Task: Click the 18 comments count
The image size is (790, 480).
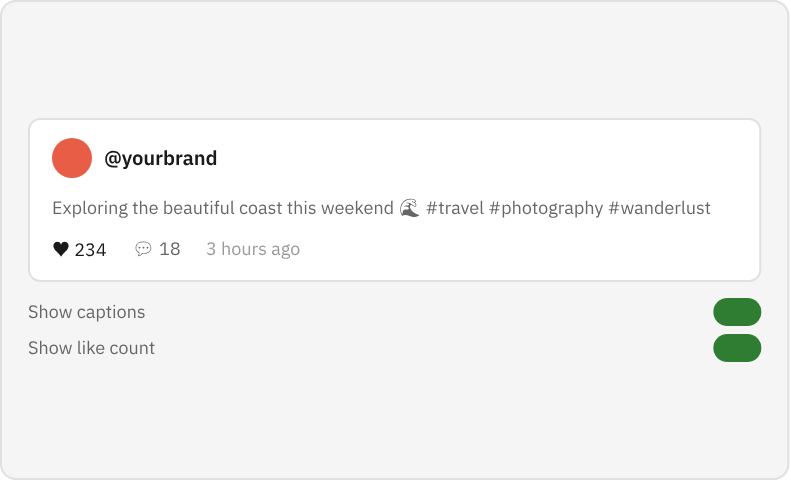Action: (170, 249)
